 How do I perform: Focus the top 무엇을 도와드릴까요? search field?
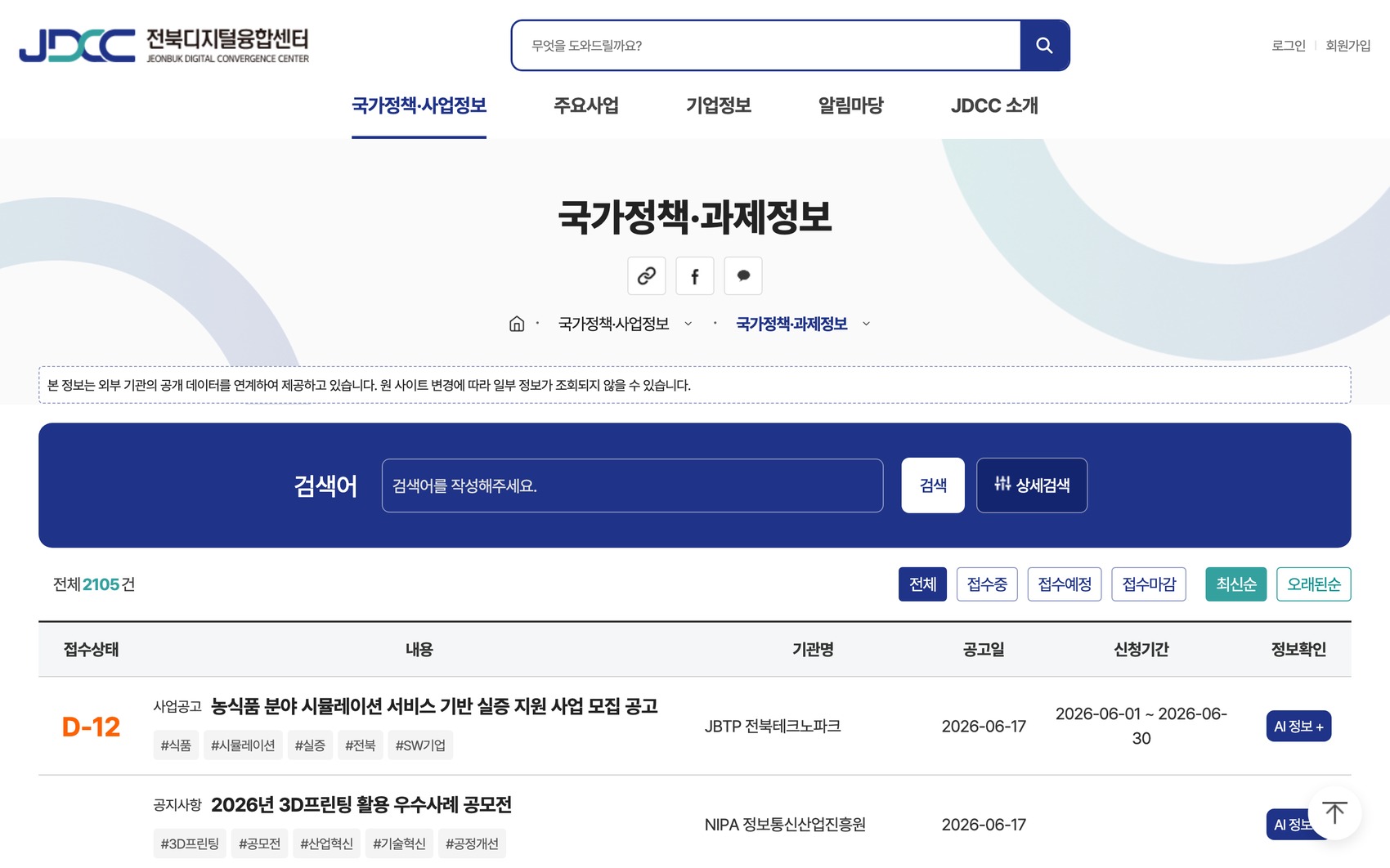coord(766,46)
